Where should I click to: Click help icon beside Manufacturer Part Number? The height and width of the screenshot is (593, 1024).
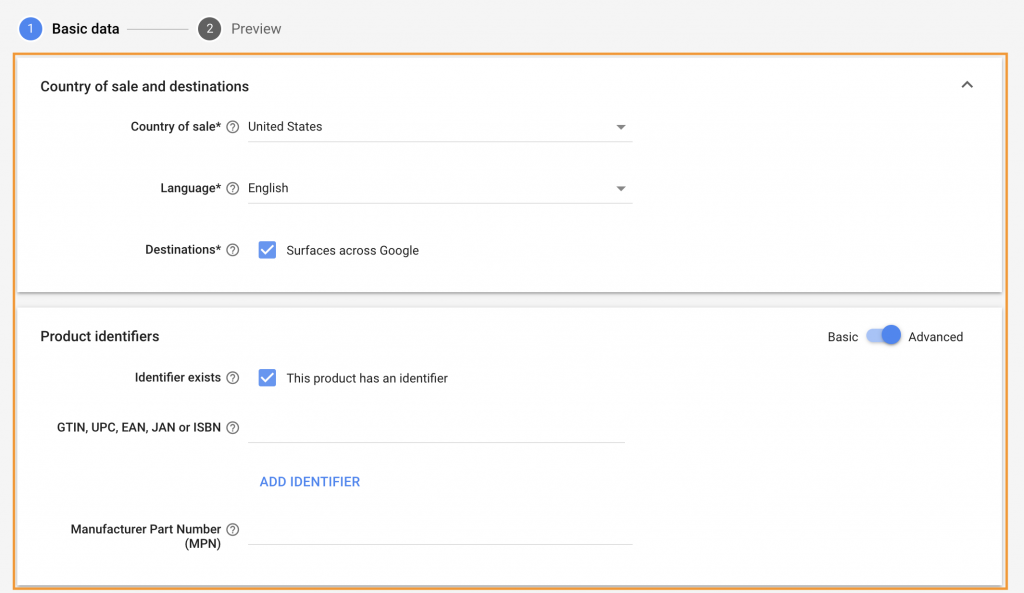tap(233, 529)
